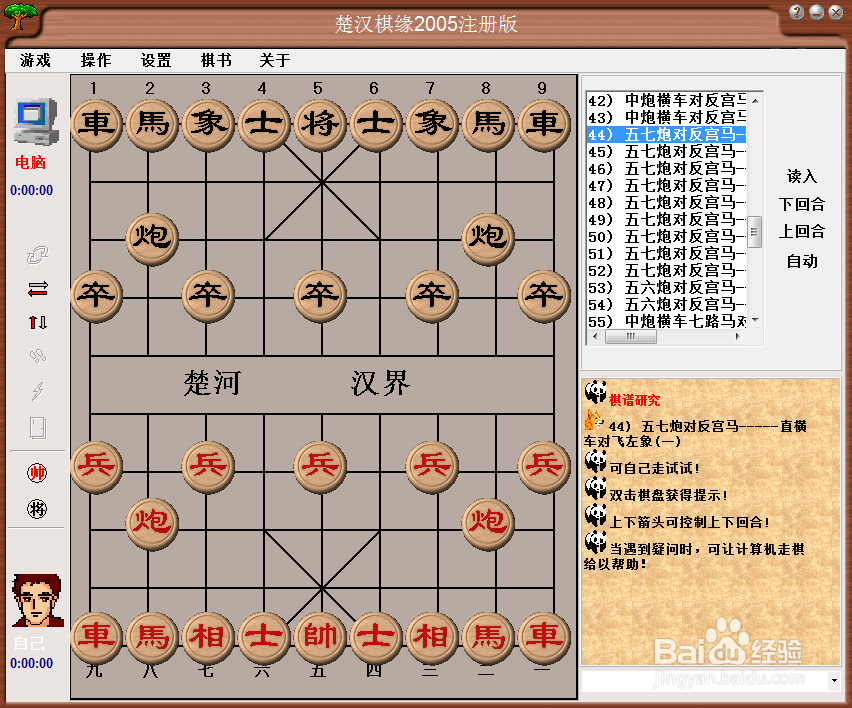Screen dimensions: 852x708
Task: Select the rotate board icon
Action: 35,255
